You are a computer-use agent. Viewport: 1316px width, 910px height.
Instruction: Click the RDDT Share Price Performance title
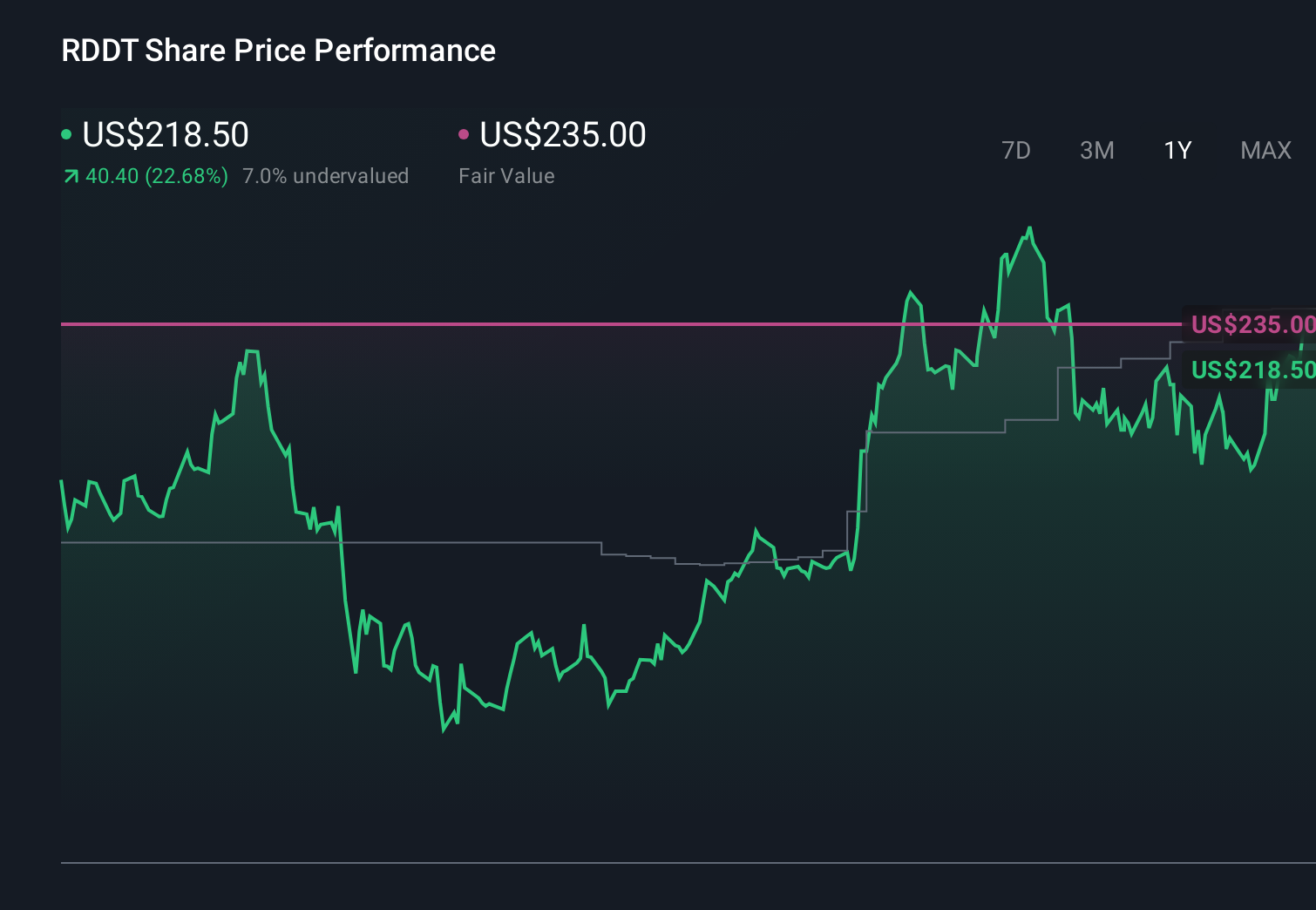pos(277,51)
